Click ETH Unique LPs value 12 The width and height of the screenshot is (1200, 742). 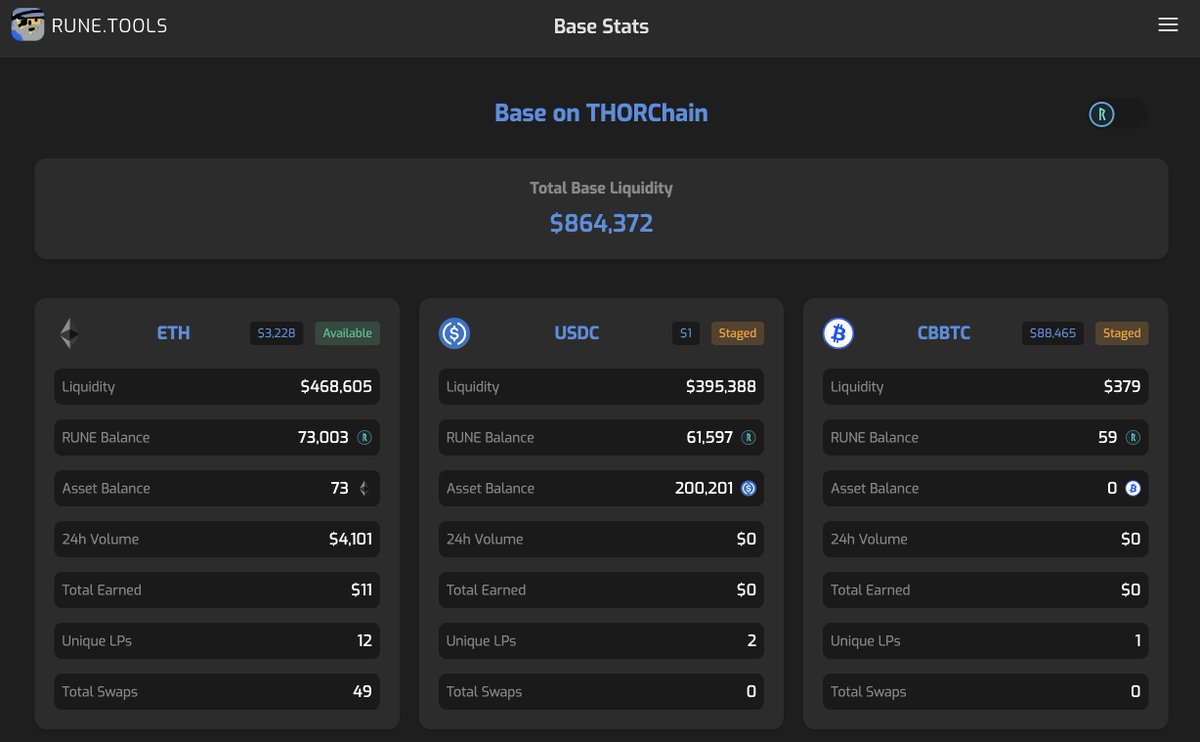tap(364, 640)
